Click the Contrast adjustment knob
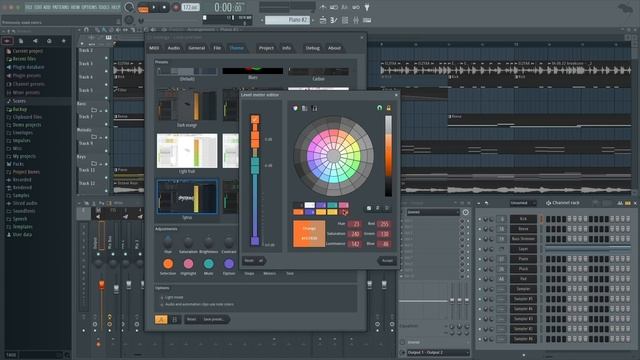This screenshot has height=360, width=640. [x=229, y=242]
